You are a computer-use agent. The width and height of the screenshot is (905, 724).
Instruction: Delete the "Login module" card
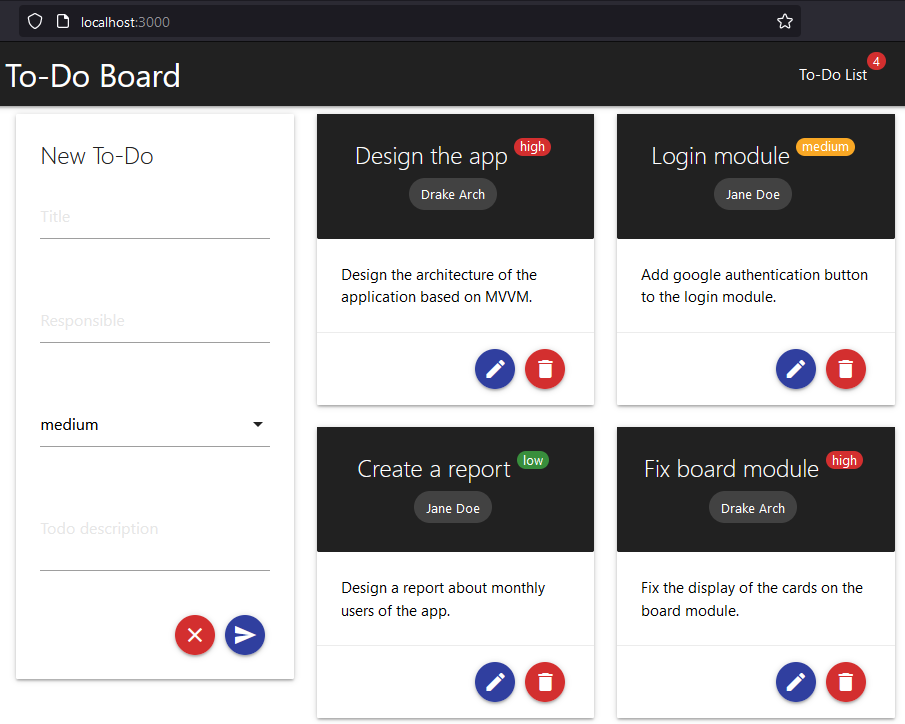pyautogui.click(x=846, y=369)
